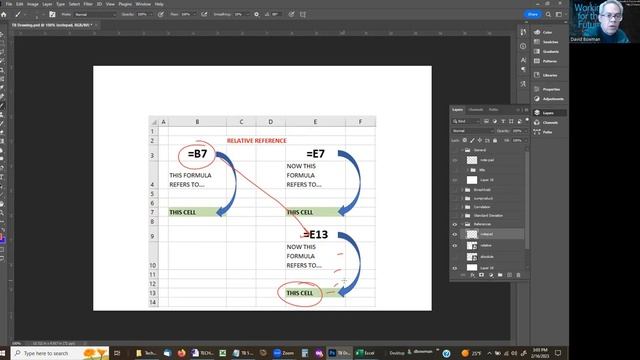
Task: Open the Character panel icon
Action: tap(523, 60)
